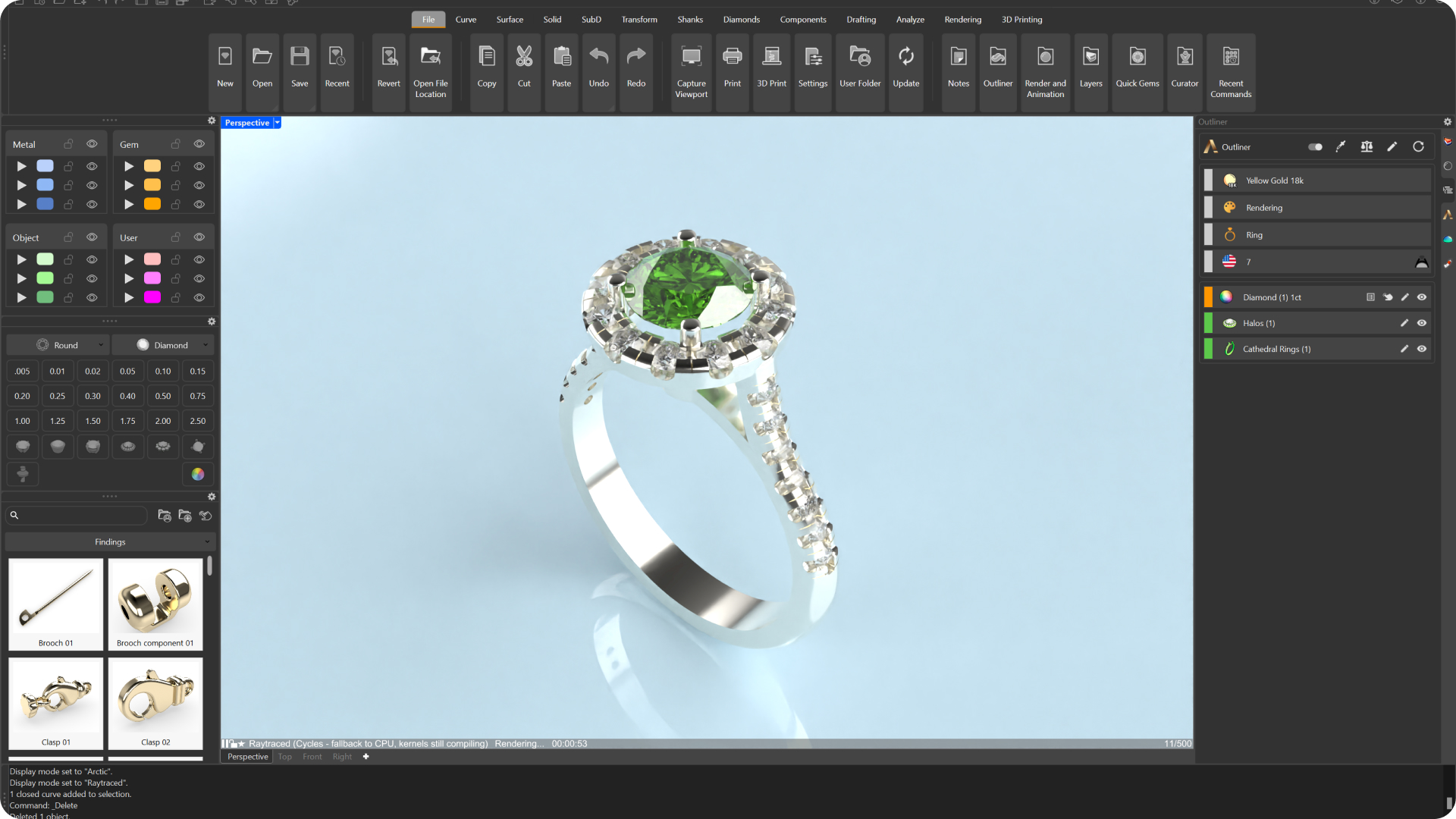Image resolution: width=1456 pixels, height=819 pixels.
Task: Click the Outliner balance scale icon
Action: (1367, 147)
